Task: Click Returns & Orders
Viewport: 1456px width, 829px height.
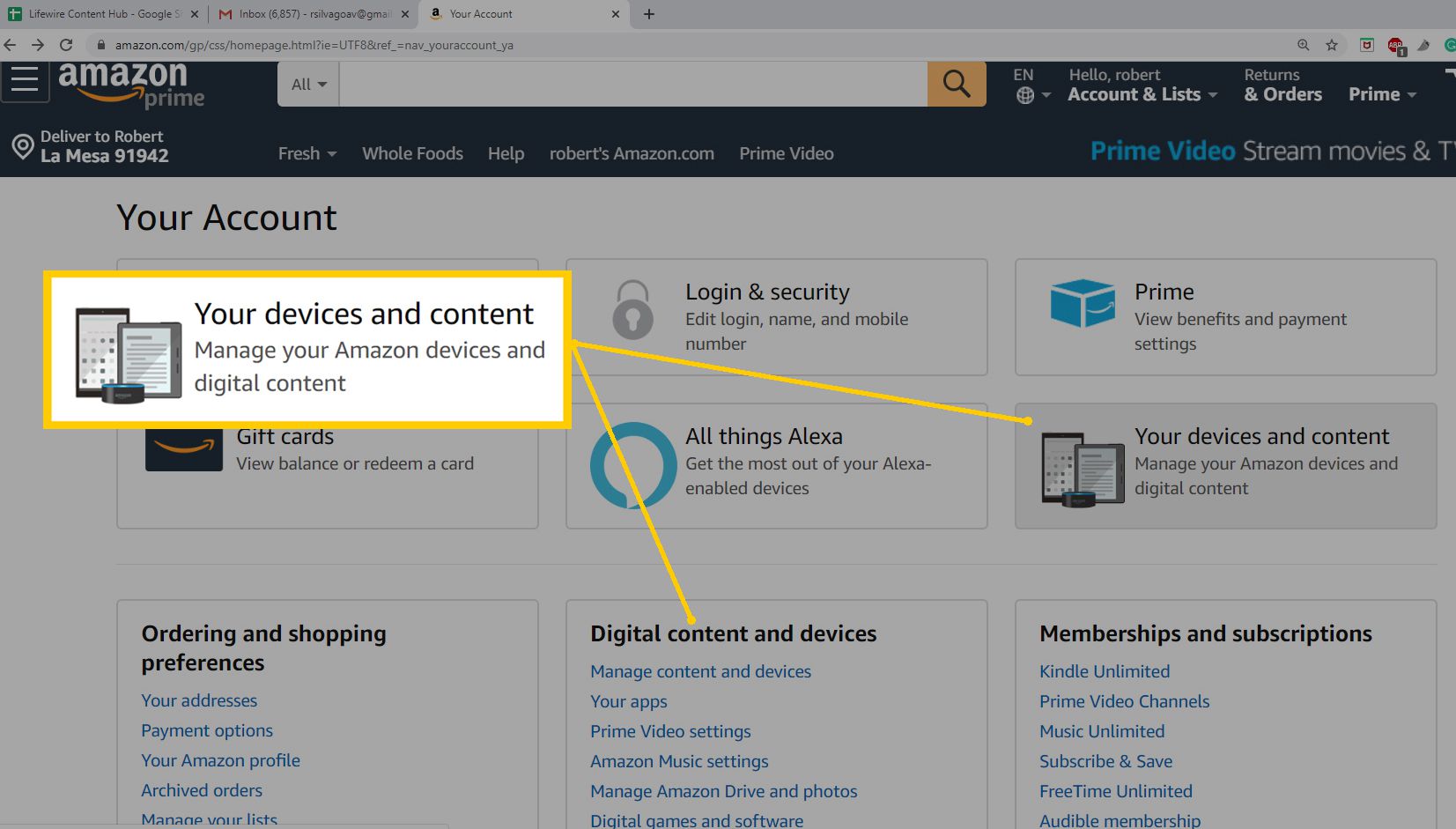Action: click(x=1282, y=85)
